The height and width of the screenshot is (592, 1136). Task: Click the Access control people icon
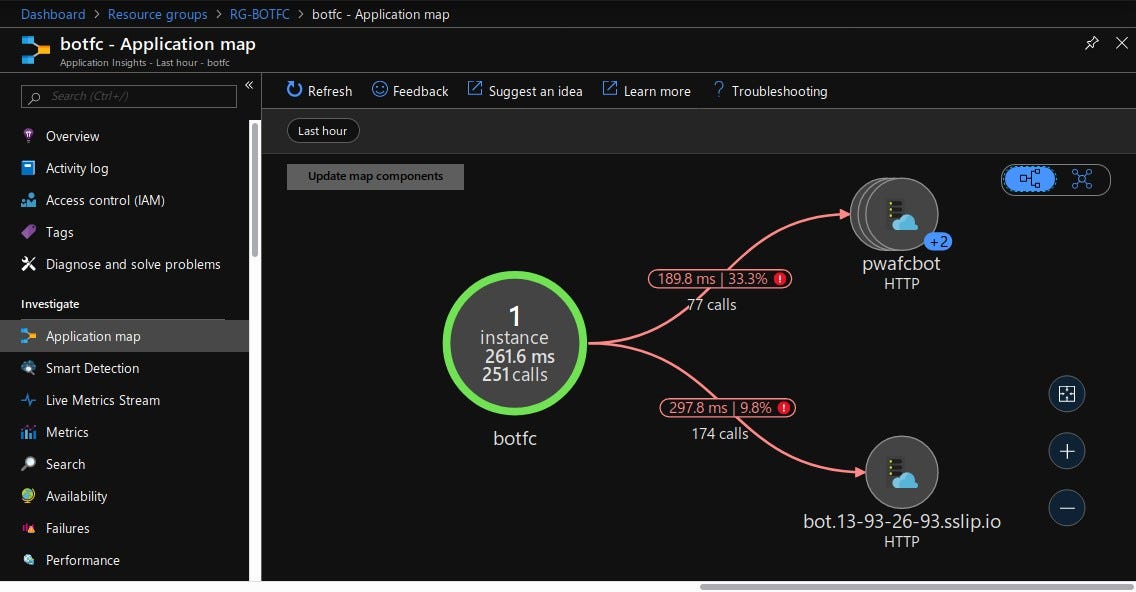[x=28, y=200]
